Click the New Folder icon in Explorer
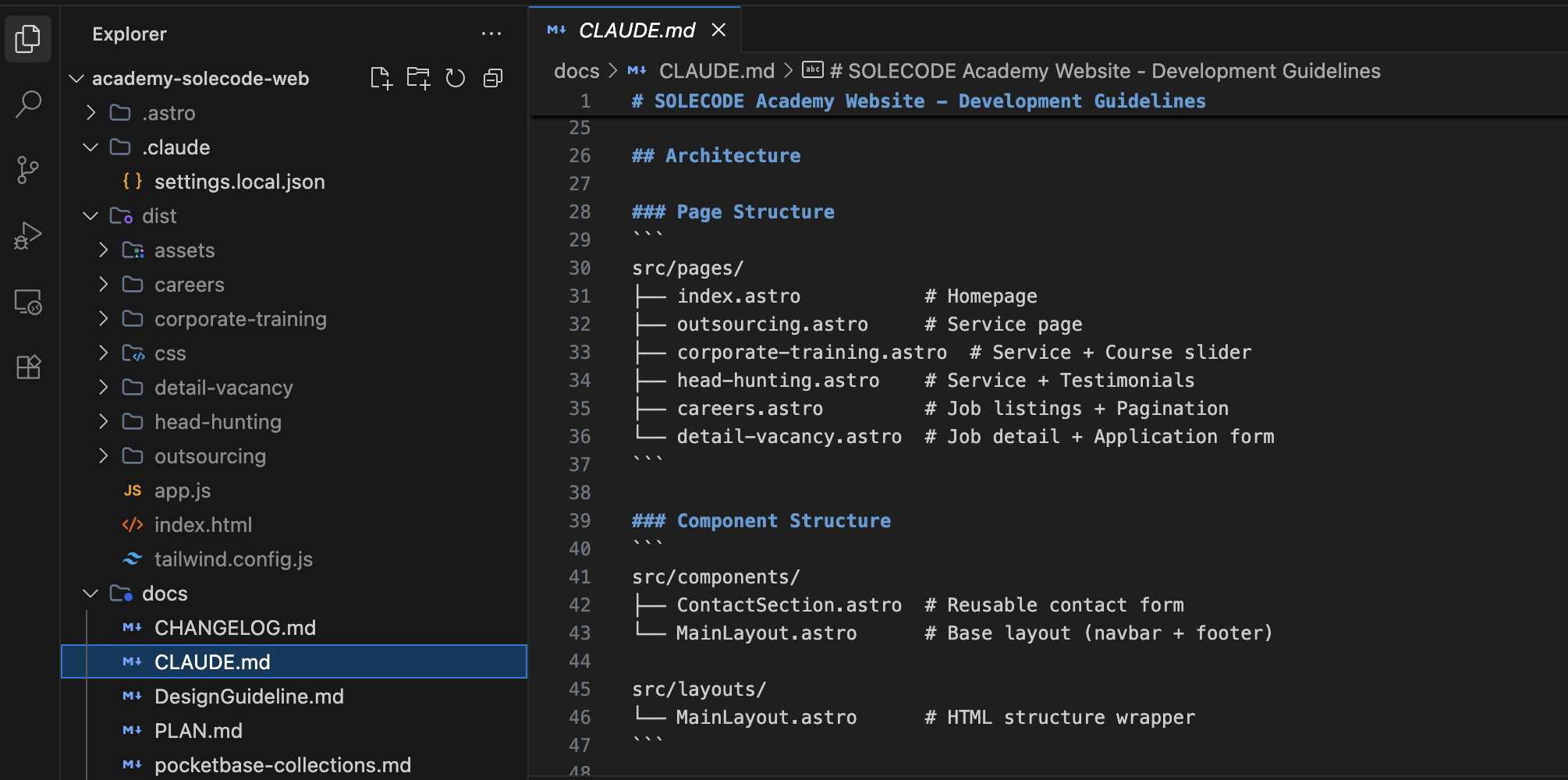 [419, 77]
